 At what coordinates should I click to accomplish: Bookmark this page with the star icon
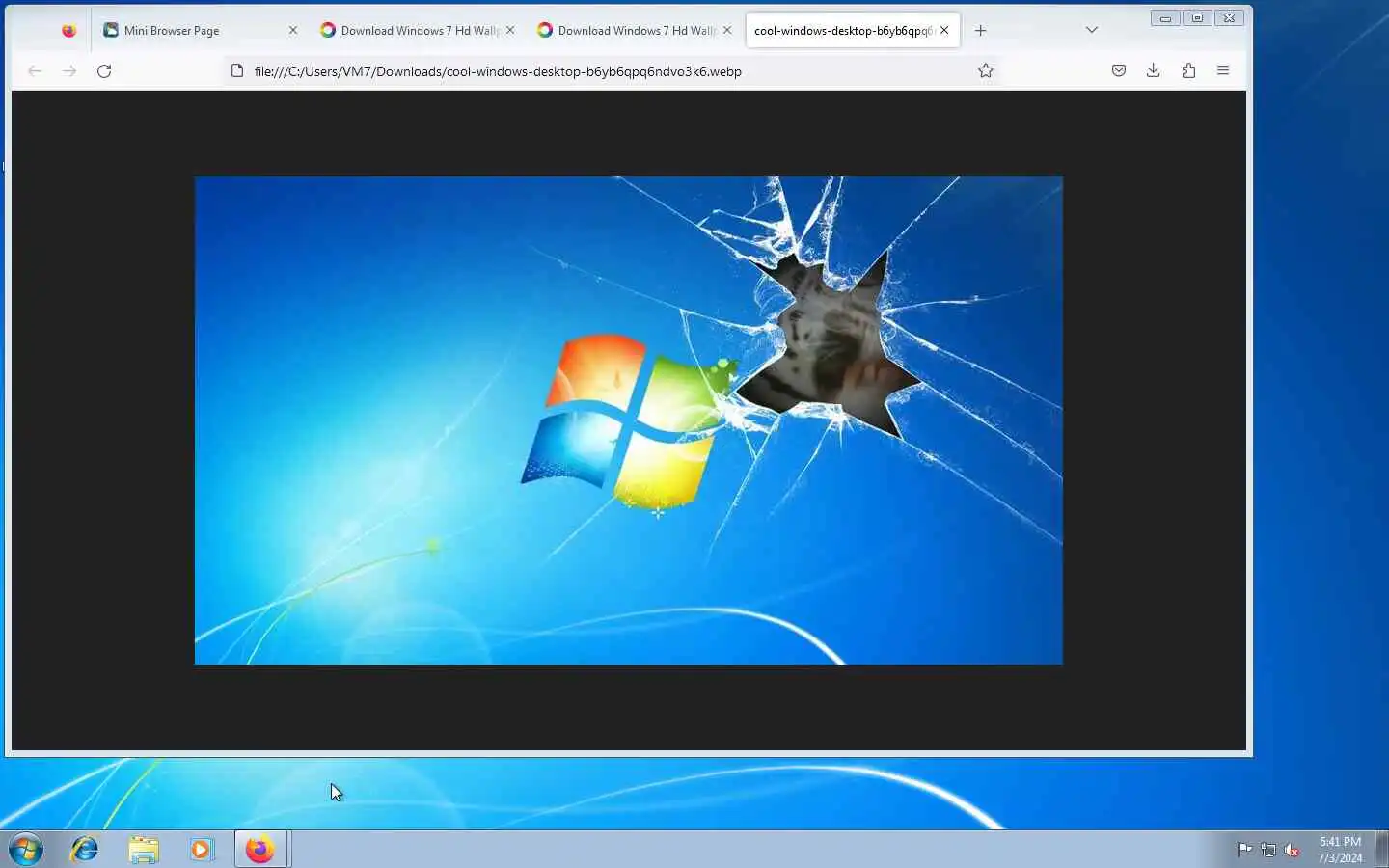point(985,70)
